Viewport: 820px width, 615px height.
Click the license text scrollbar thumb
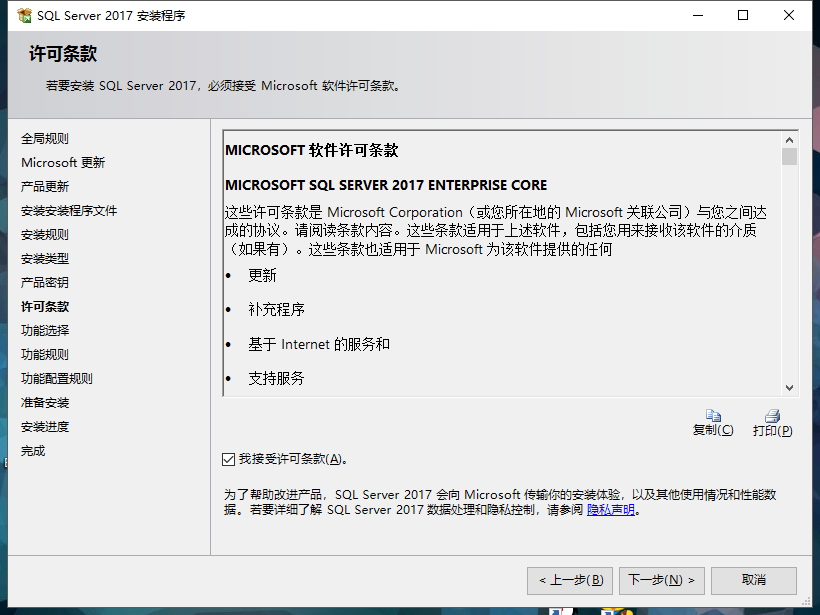tap(790, 157)
